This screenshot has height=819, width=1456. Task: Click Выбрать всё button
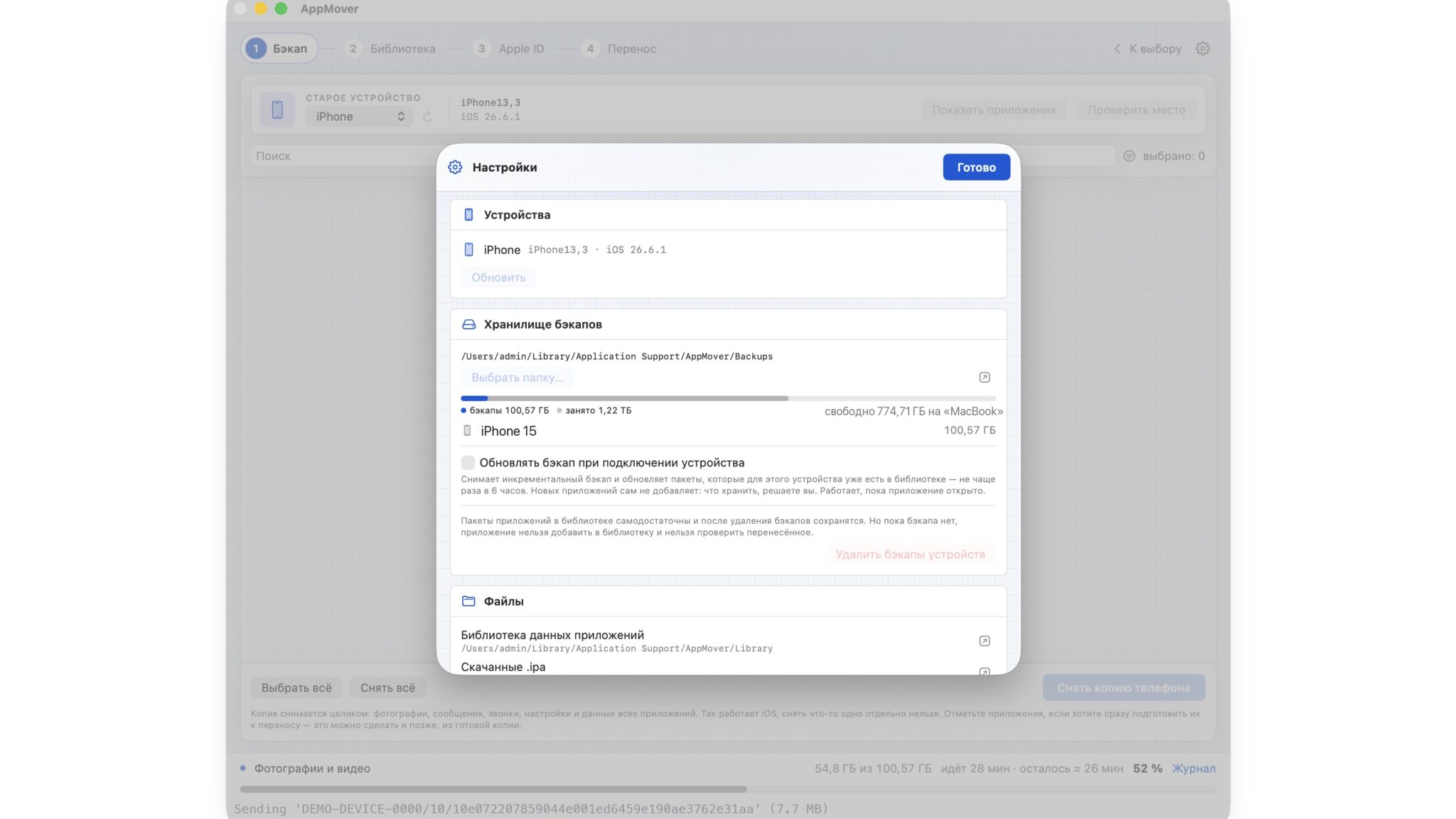296,687
